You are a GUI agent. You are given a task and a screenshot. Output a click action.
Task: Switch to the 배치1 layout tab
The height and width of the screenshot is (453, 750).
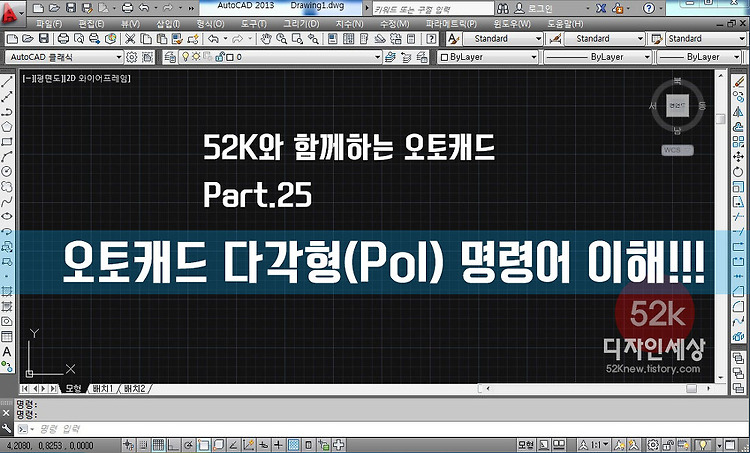point(102,388)
